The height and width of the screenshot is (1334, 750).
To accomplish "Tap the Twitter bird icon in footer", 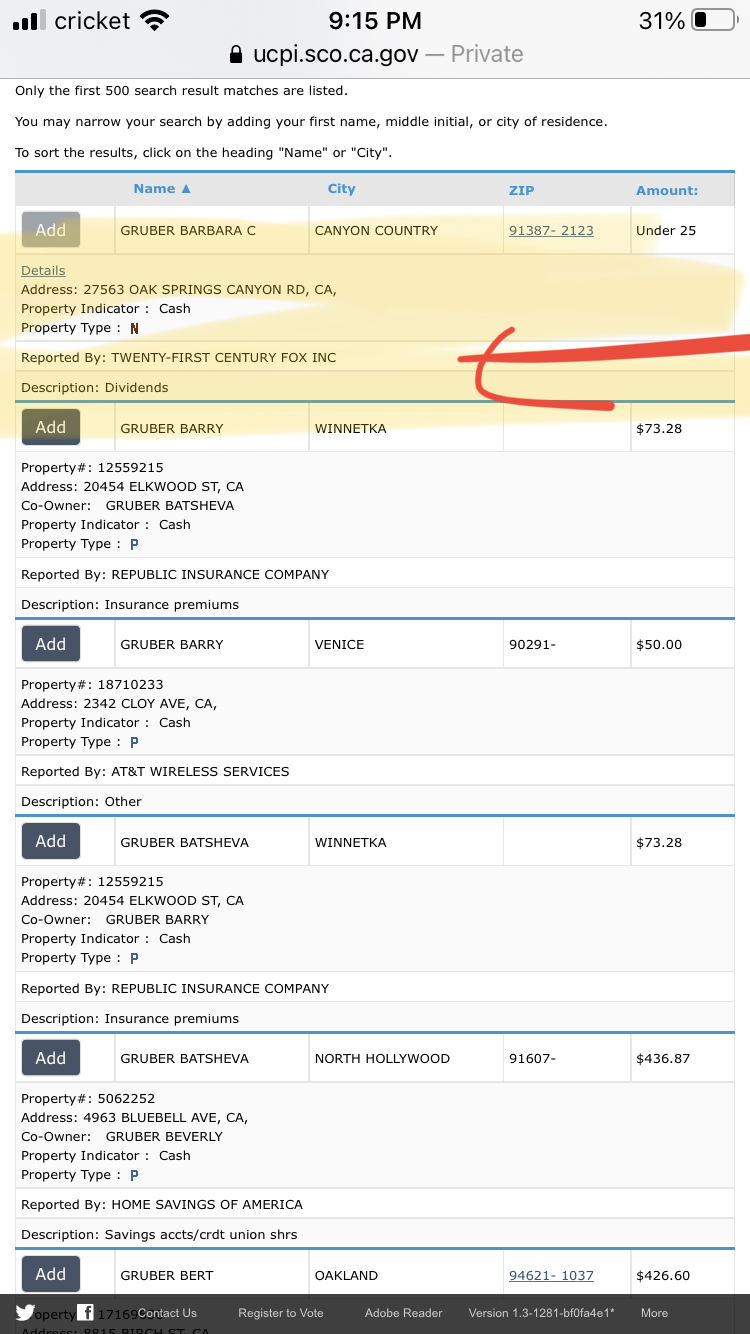I will tap(25, 1313).
